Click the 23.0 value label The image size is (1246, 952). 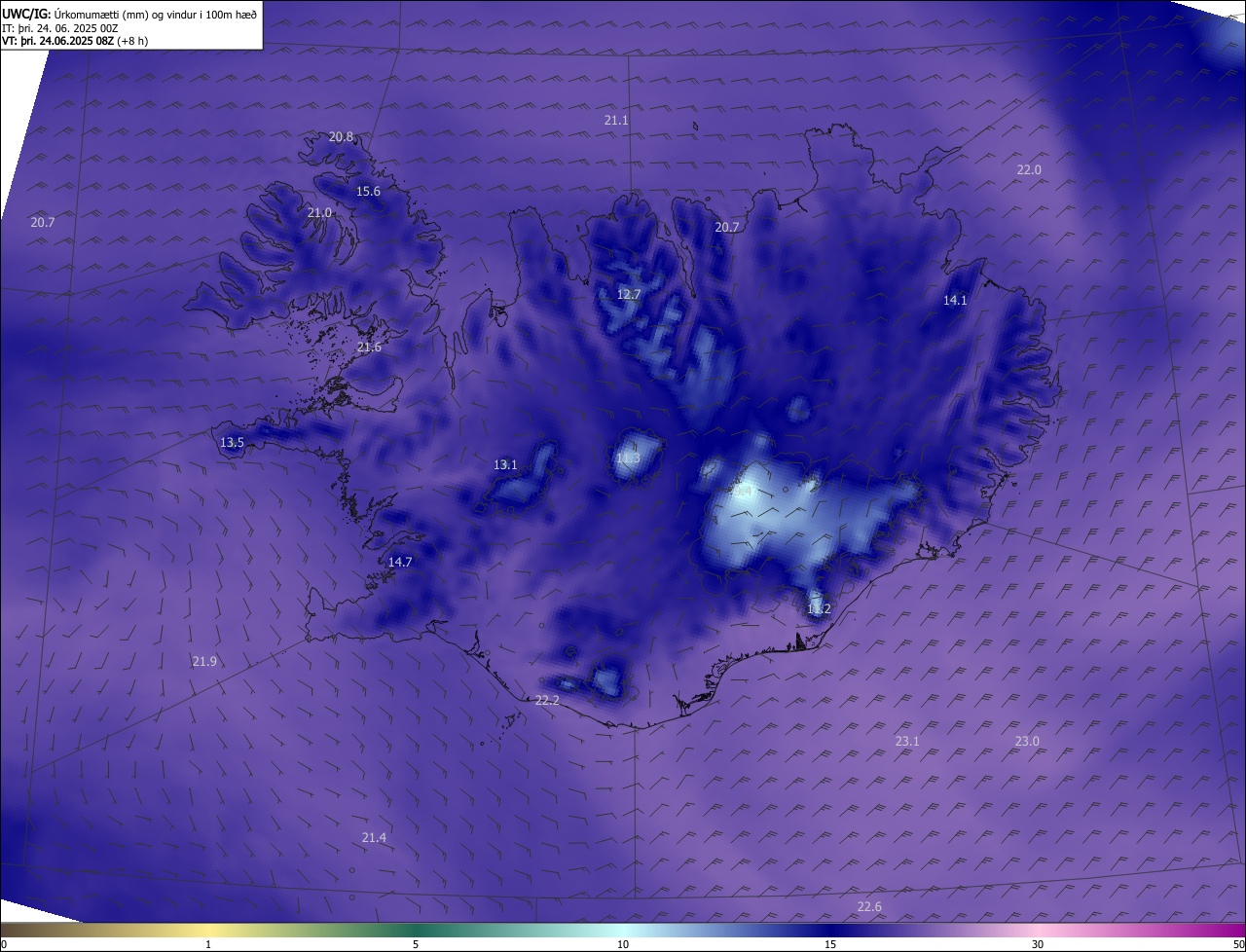[x=1027, y=742]
